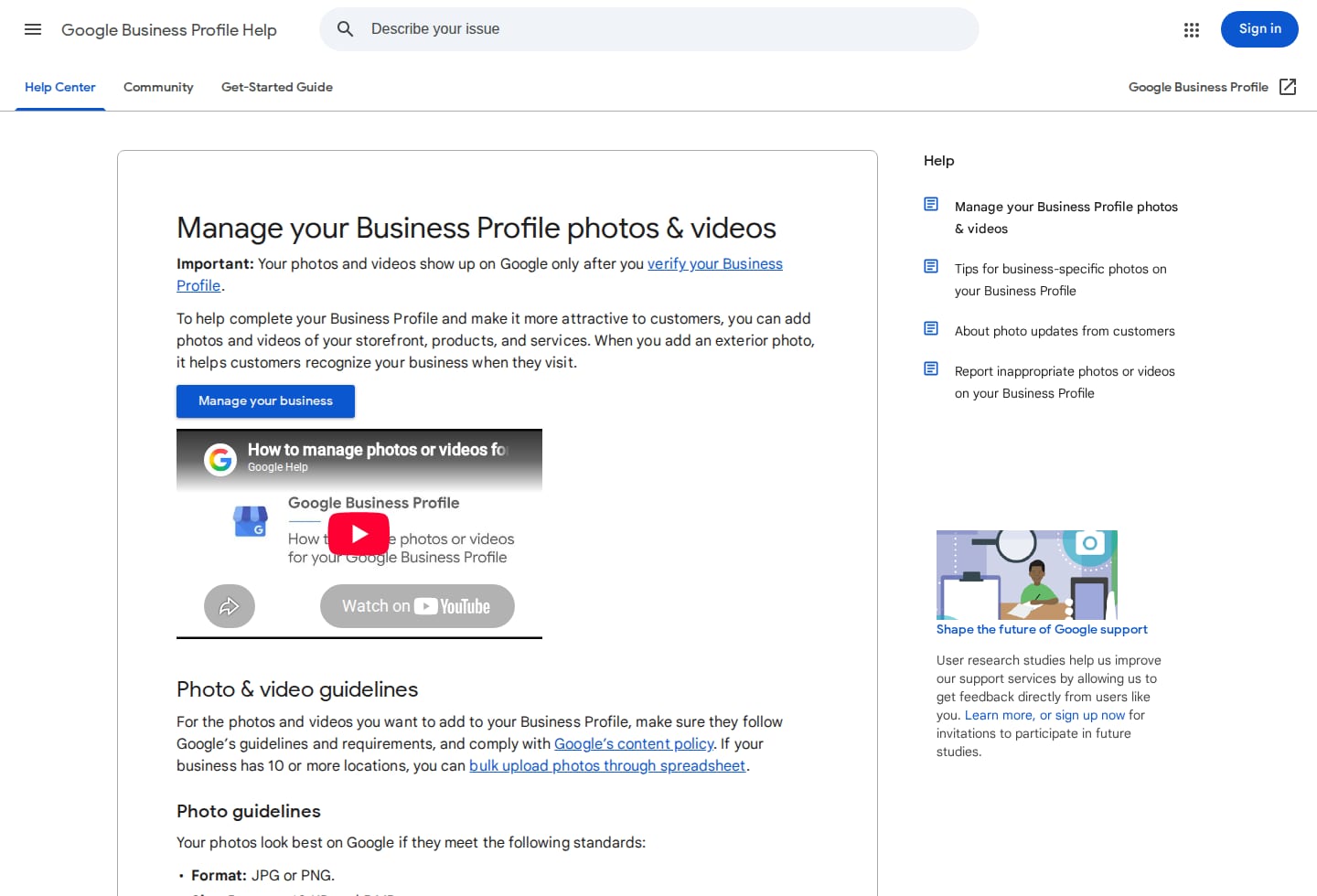Click the Help sidebar heading
The width and height of the screenshot is (1317, 896).
tap(938, 161)
